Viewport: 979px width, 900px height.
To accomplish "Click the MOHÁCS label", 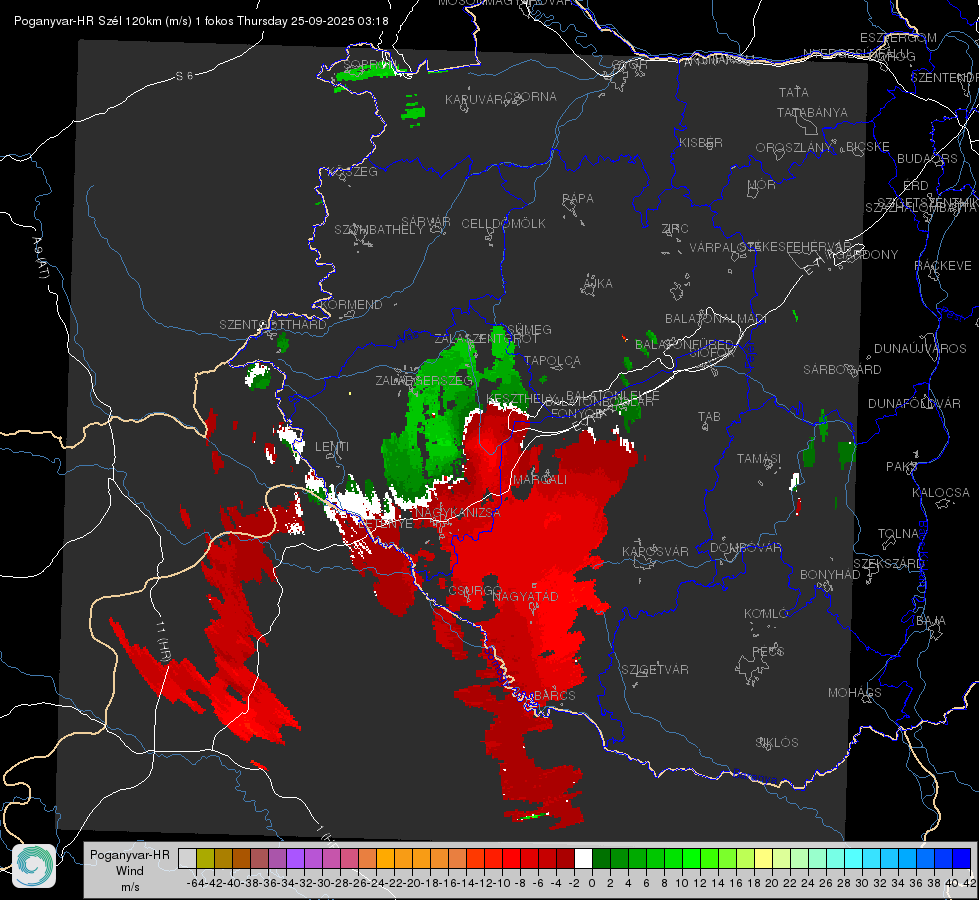I will [x=855, y=692].
